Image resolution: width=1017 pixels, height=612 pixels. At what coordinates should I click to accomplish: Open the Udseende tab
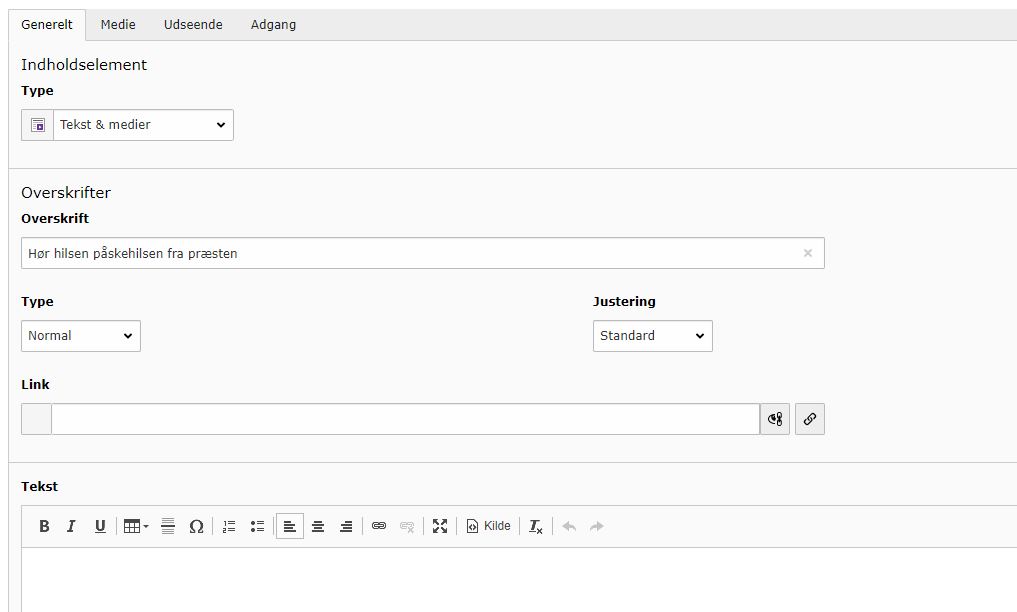coord(193,24)
